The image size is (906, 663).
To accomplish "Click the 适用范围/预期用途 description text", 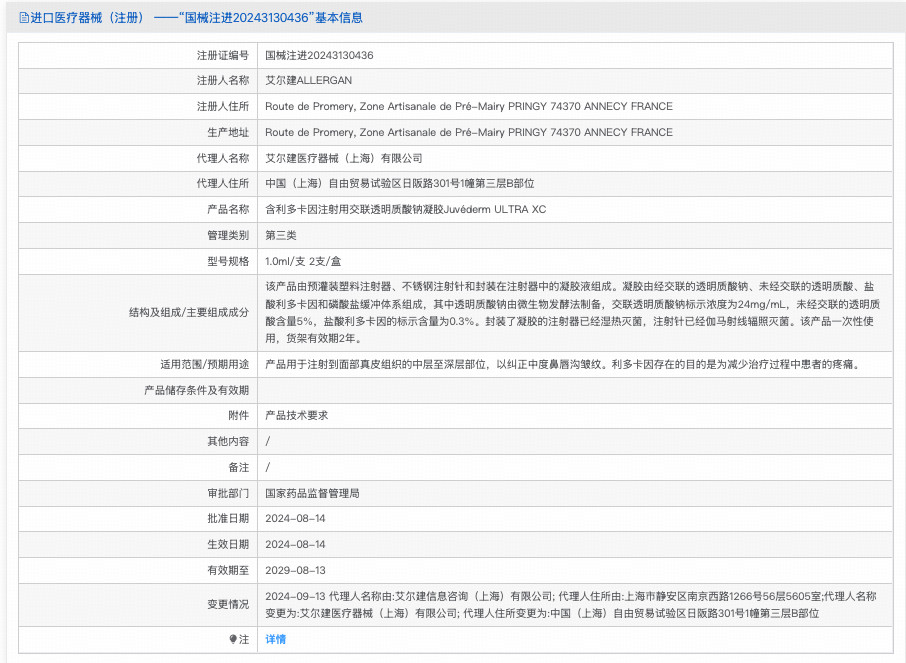I will tap(561, 364).
